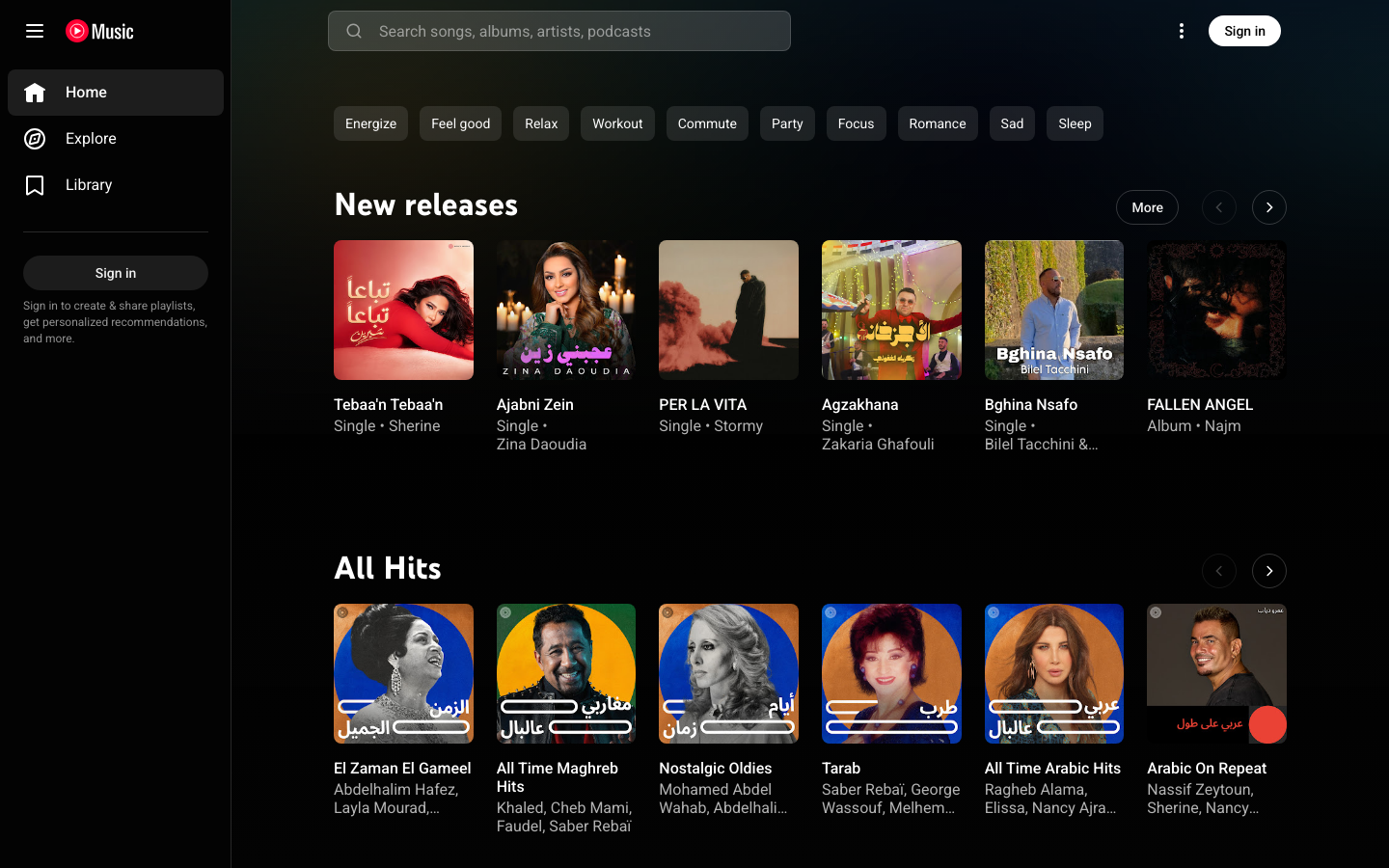Click the New releases heading
The height and width of the screenshot is (868, 1389).
click(426, 204)
